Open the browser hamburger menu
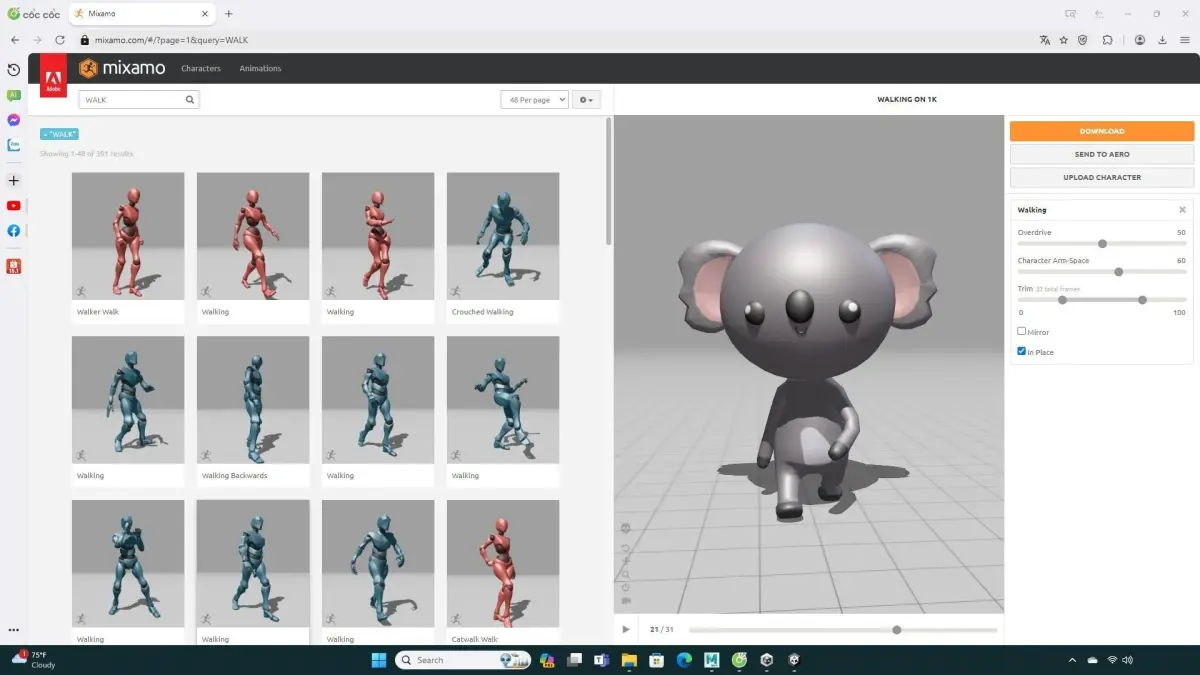Image resolution: width=1200 pixels, height=675 pixels. (x=1185, y=40)
